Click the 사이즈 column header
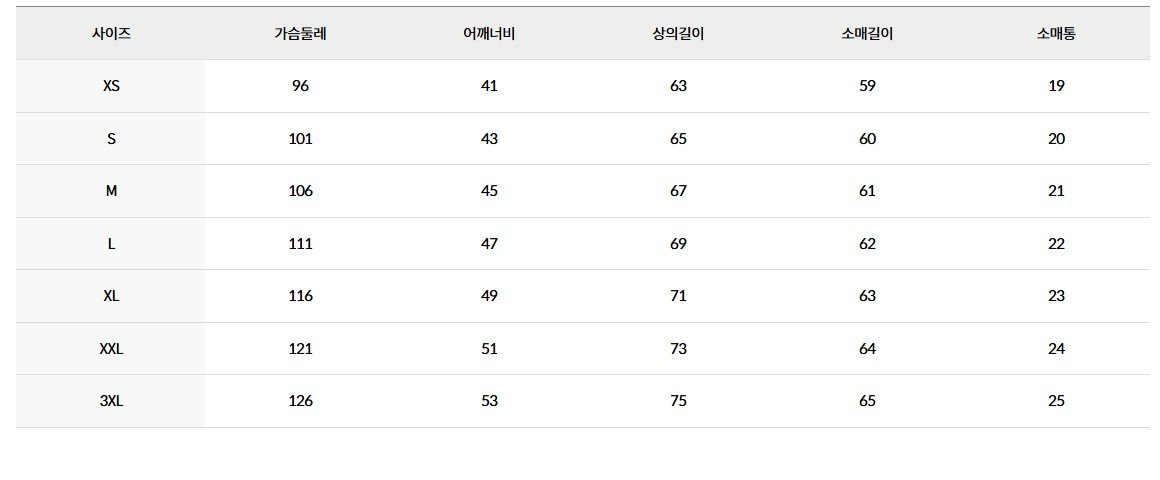This screenshot has height=480, width=1160. [x=111, y=33]
